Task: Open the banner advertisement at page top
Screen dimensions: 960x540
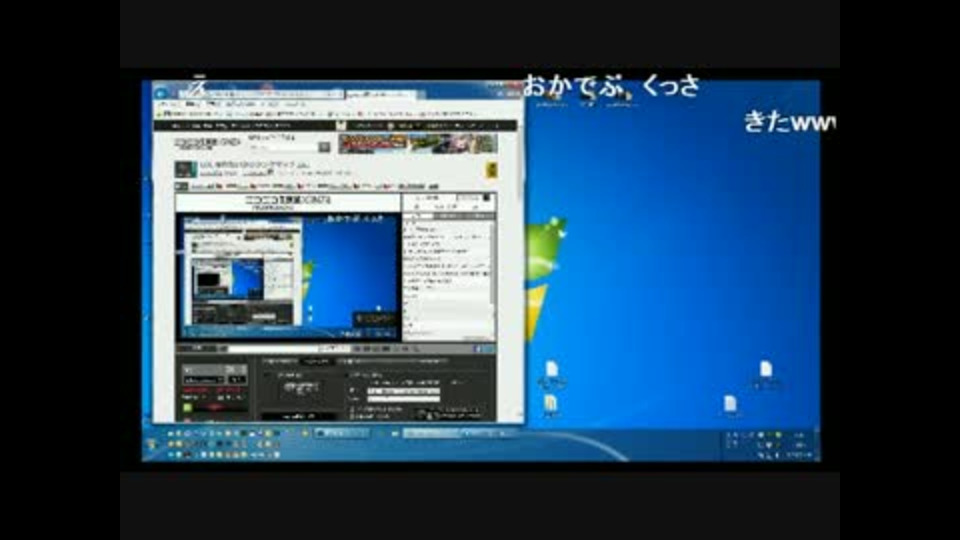Action: [x=418, y=143]
